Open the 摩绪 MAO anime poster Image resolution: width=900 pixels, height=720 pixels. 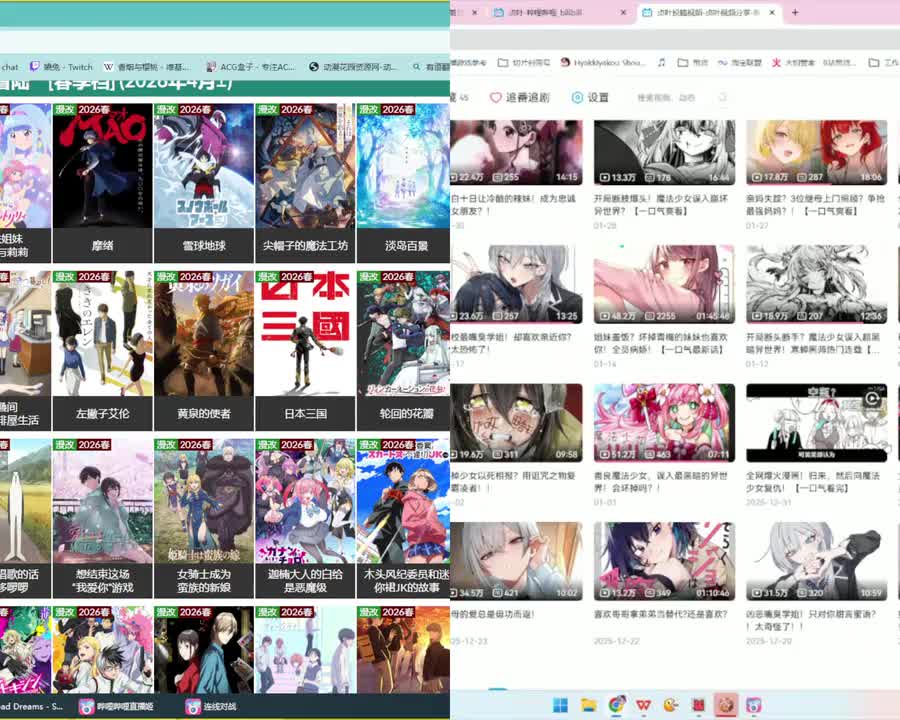pos(102,166)
